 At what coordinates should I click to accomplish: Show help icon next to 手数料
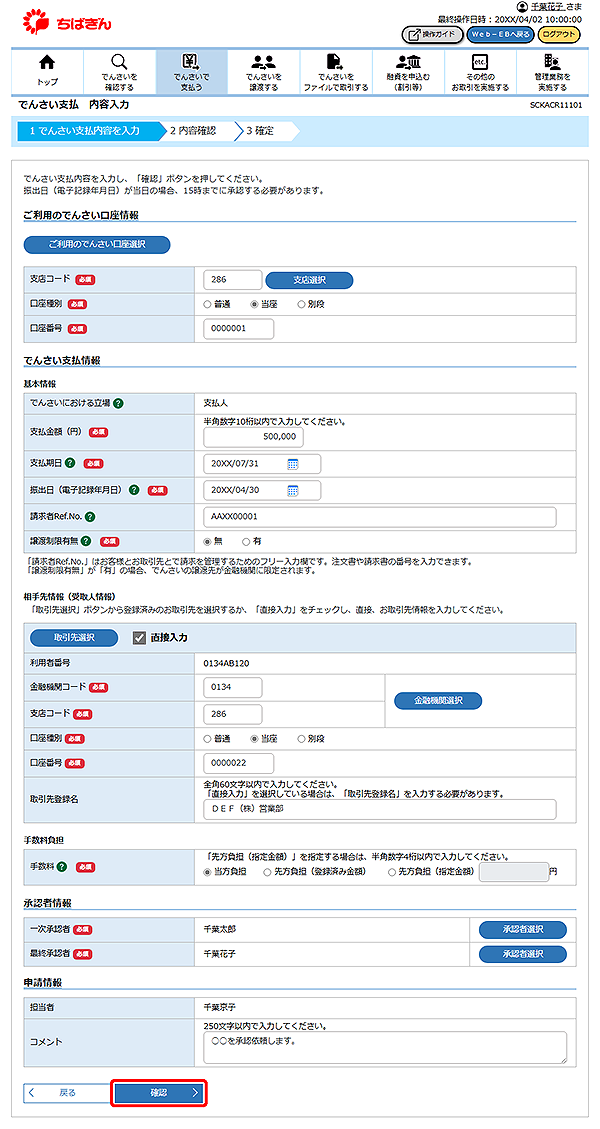click(x=62, y=867)
